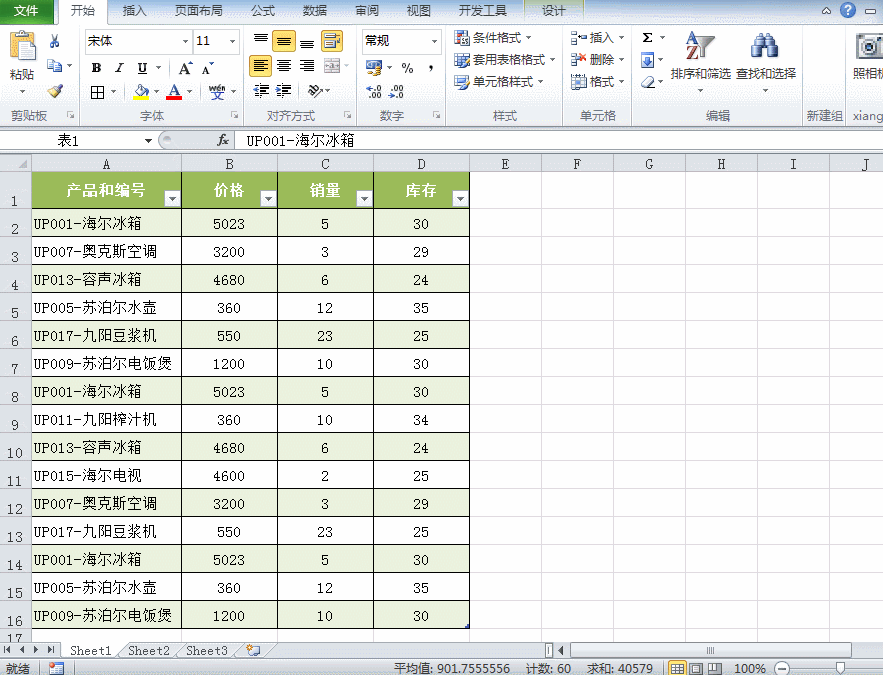Open 排序和筛选 sort and filter
Screen dimensions: 883x675
(x=700, y=62)
